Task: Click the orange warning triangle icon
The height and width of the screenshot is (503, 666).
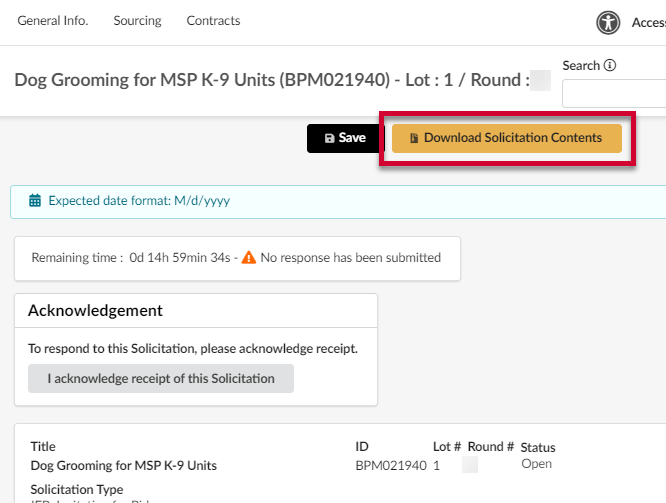Action: [x=248, y=257]
